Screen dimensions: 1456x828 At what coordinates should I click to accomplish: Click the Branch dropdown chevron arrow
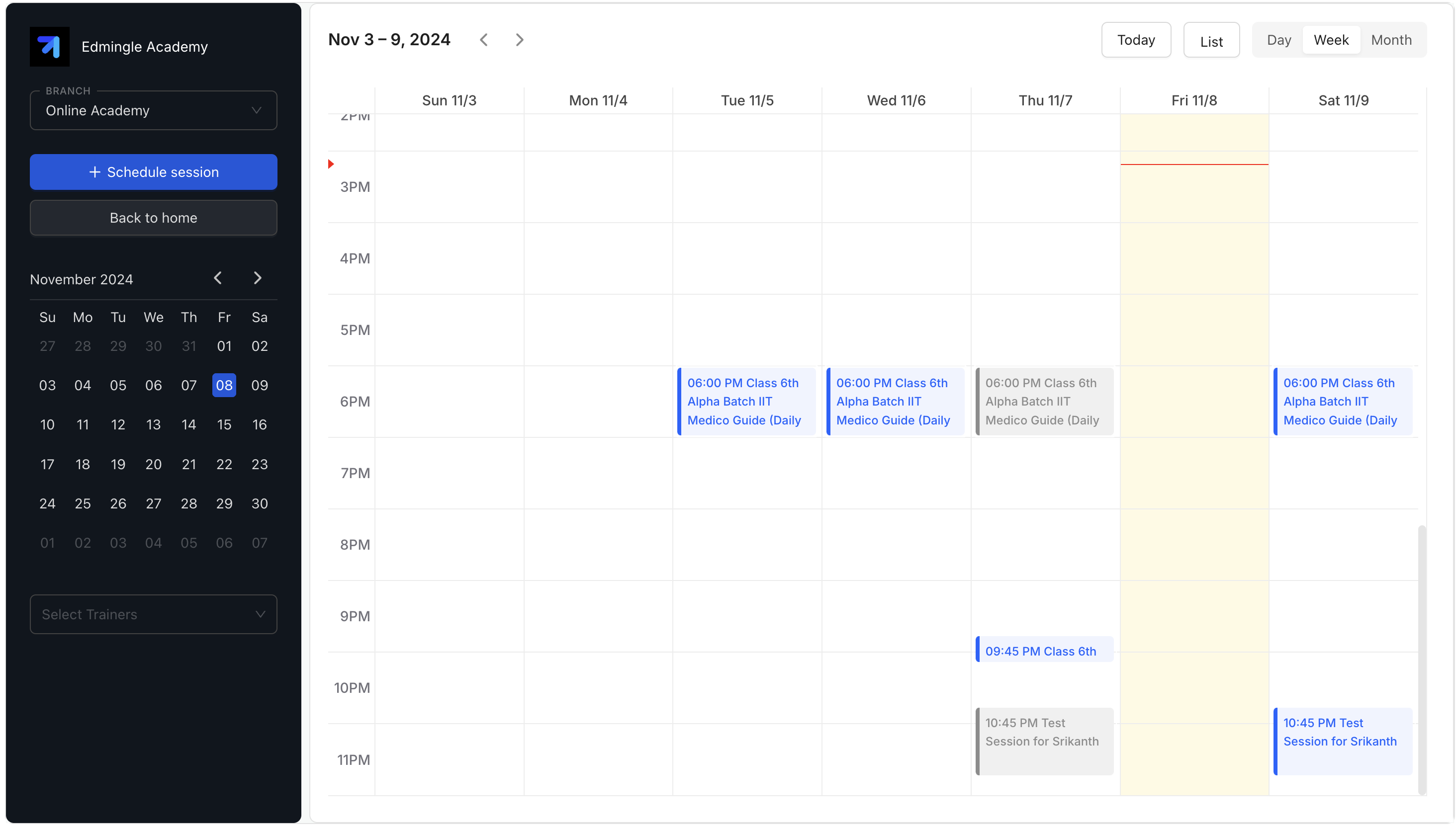[257, 110]
